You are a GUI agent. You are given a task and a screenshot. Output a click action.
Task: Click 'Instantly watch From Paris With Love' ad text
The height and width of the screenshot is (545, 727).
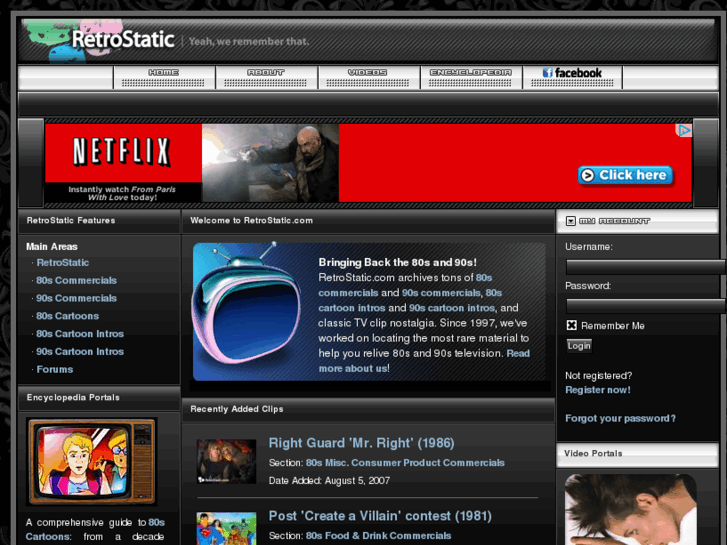[x=122, y=193]
